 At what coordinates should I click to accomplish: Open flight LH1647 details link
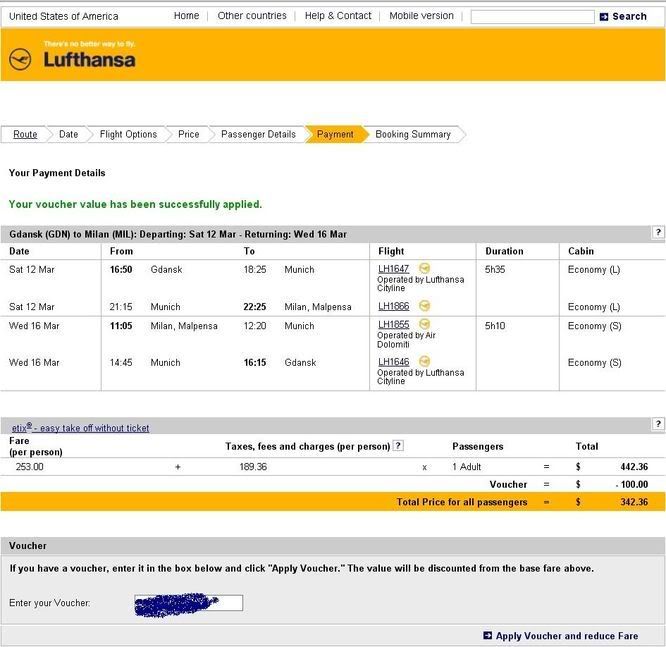pyautogui.click(x=393, y=269)
